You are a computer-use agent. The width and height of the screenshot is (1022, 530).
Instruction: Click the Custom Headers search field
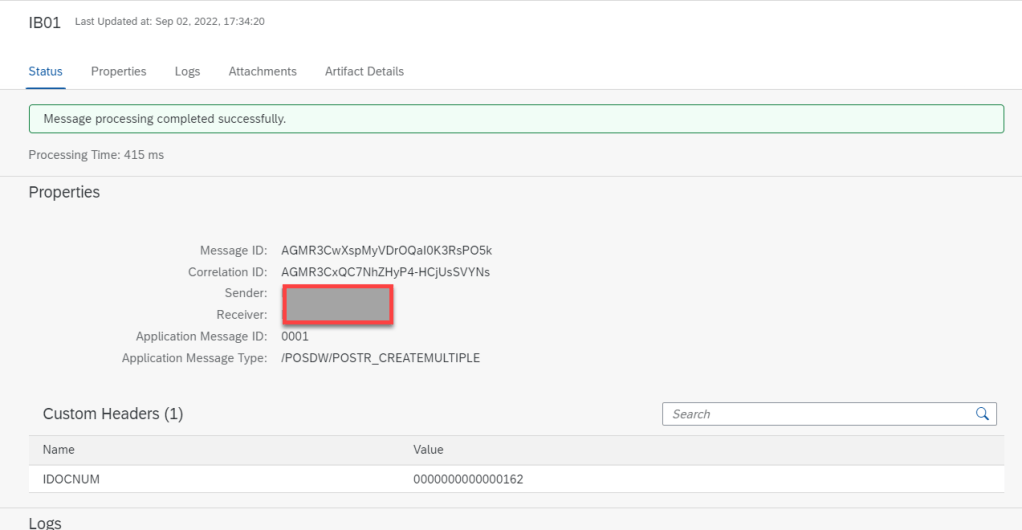point(815,414)
